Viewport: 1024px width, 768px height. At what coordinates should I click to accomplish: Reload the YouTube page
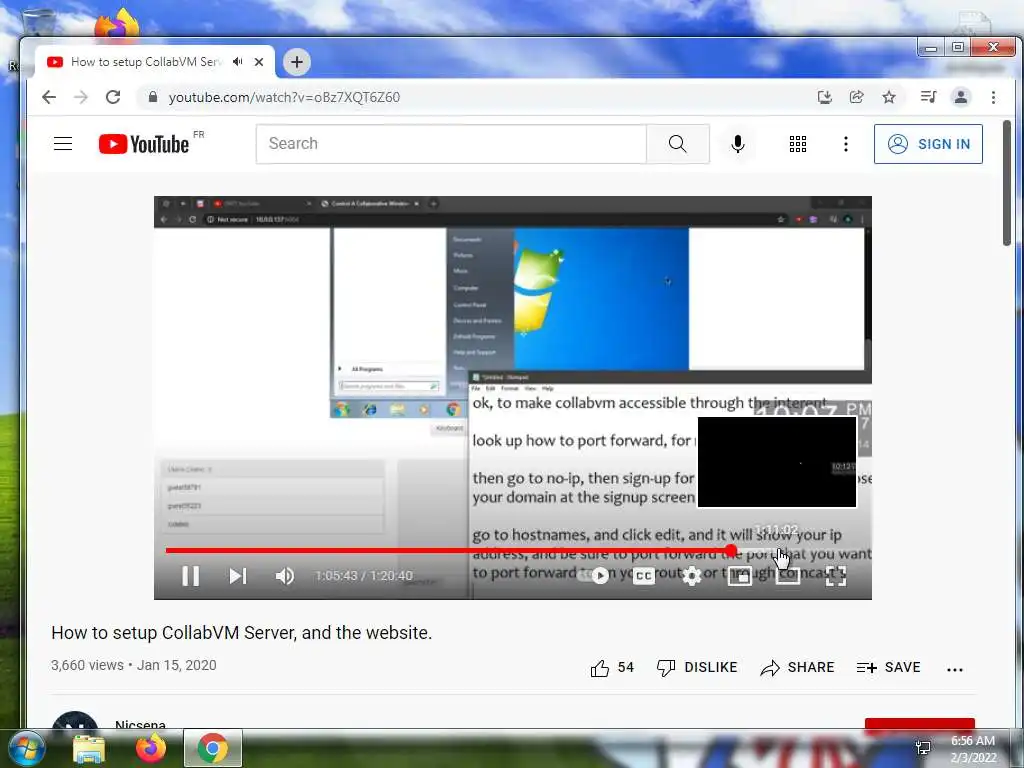point(113,97)
